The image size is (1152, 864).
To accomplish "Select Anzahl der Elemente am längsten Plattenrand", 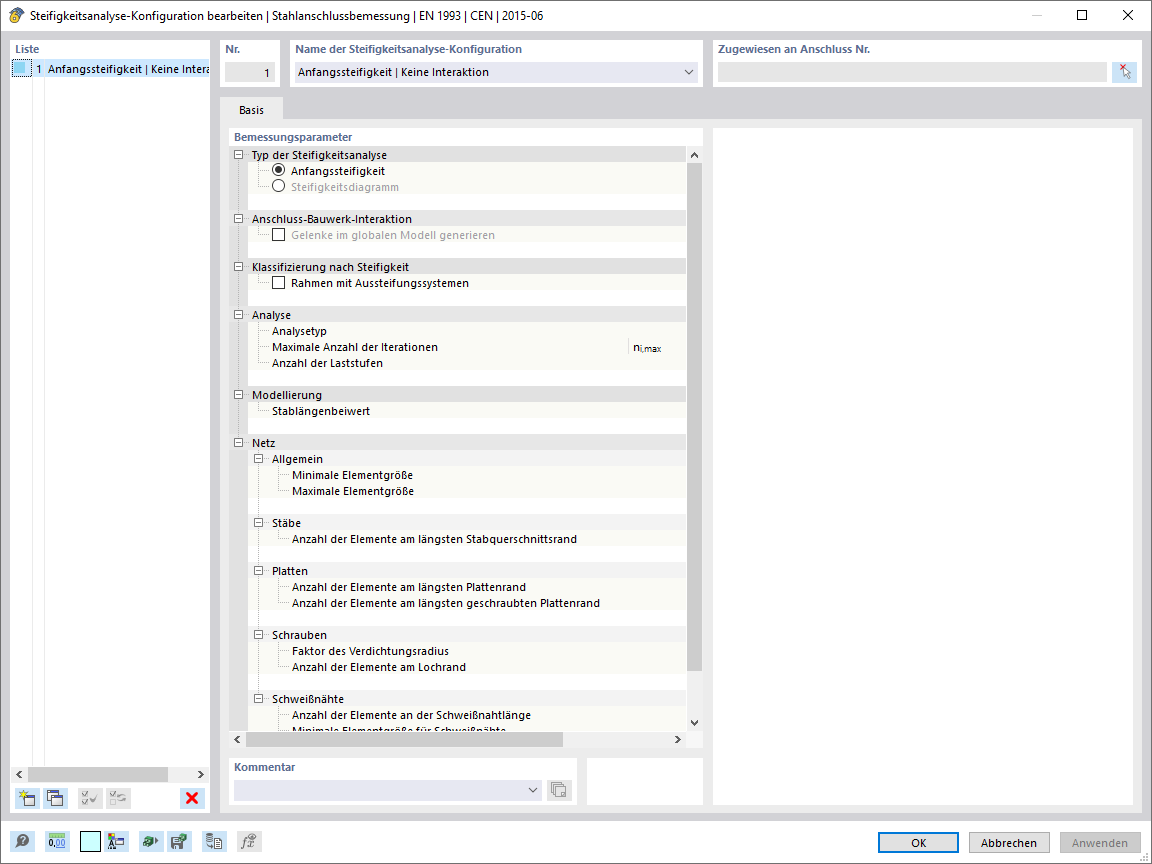I will click(467, 587).
